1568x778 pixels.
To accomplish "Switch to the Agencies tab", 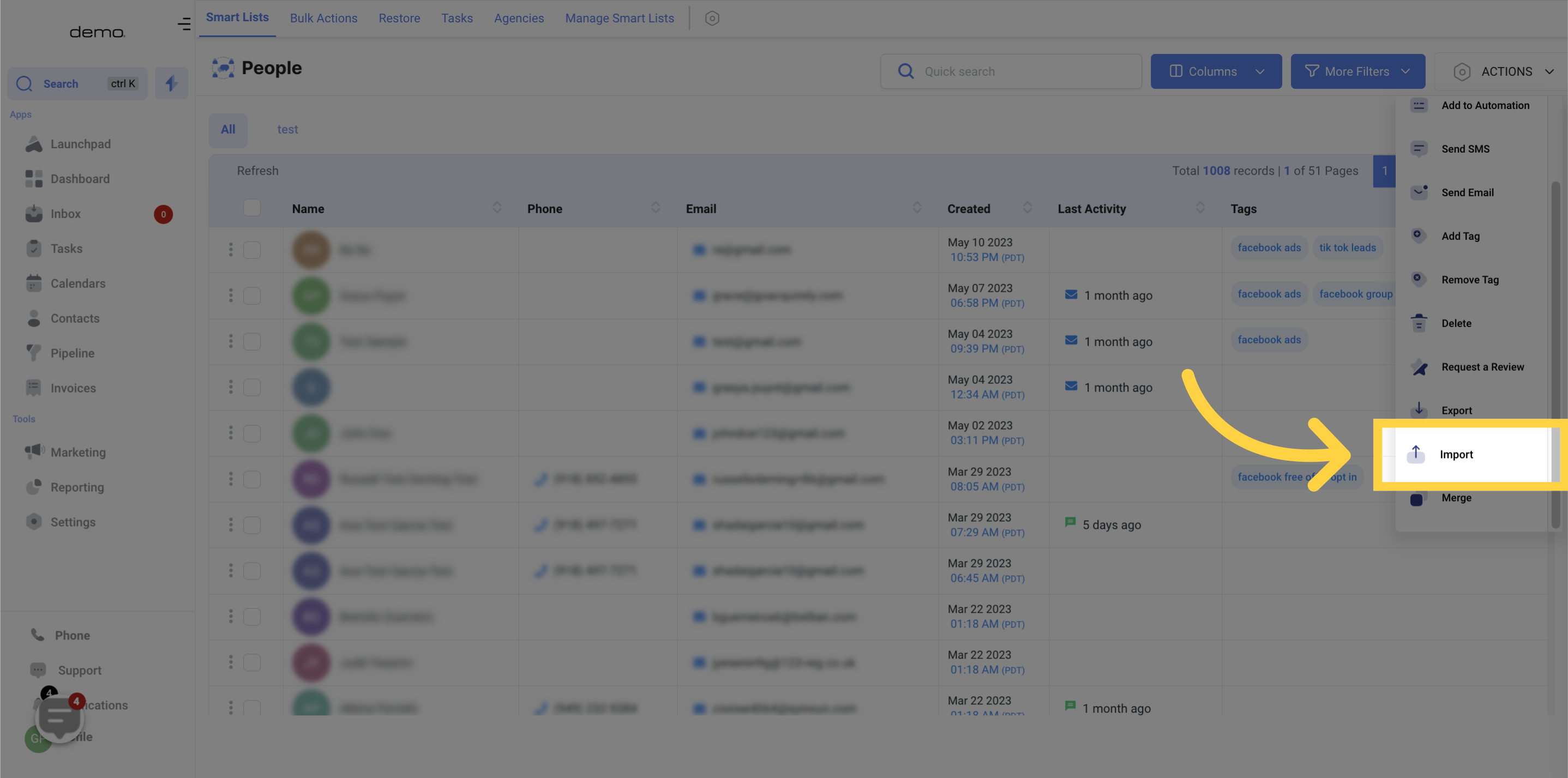I will 519,18.
